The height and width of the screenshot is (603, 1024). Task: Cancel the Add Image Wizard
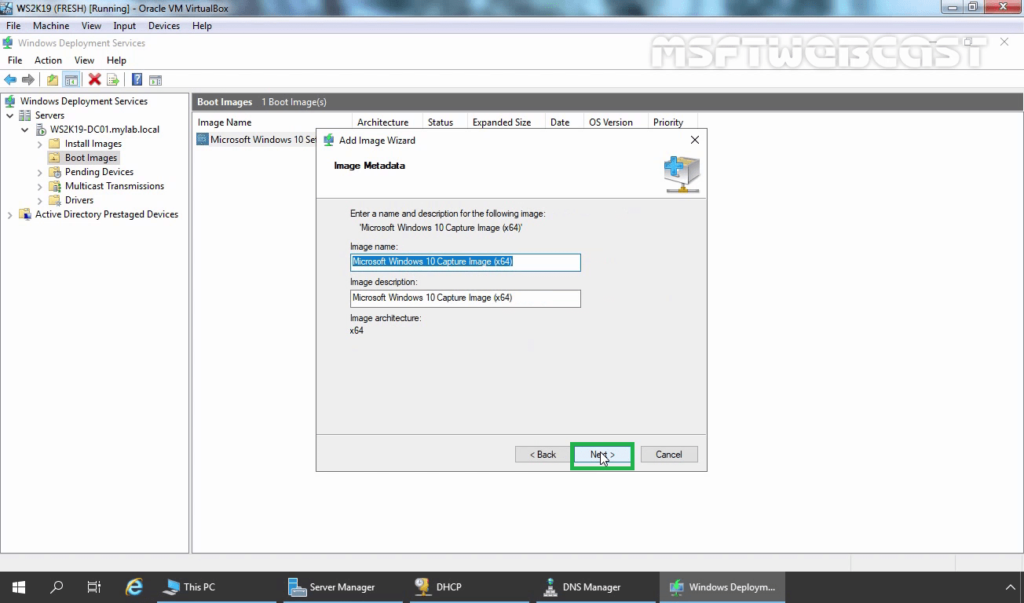tap(669, 455)
